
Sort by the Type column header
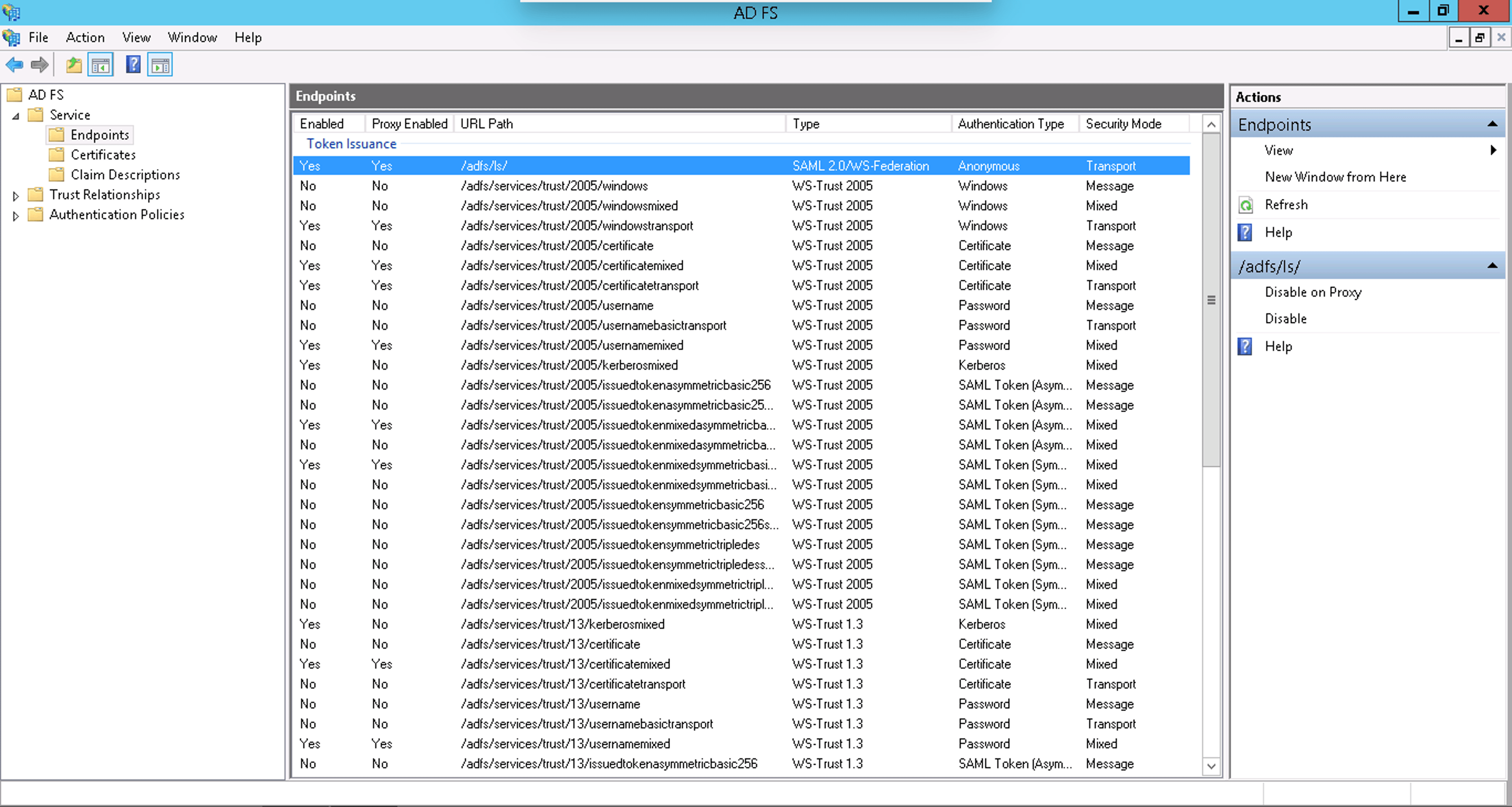[869, 124]
